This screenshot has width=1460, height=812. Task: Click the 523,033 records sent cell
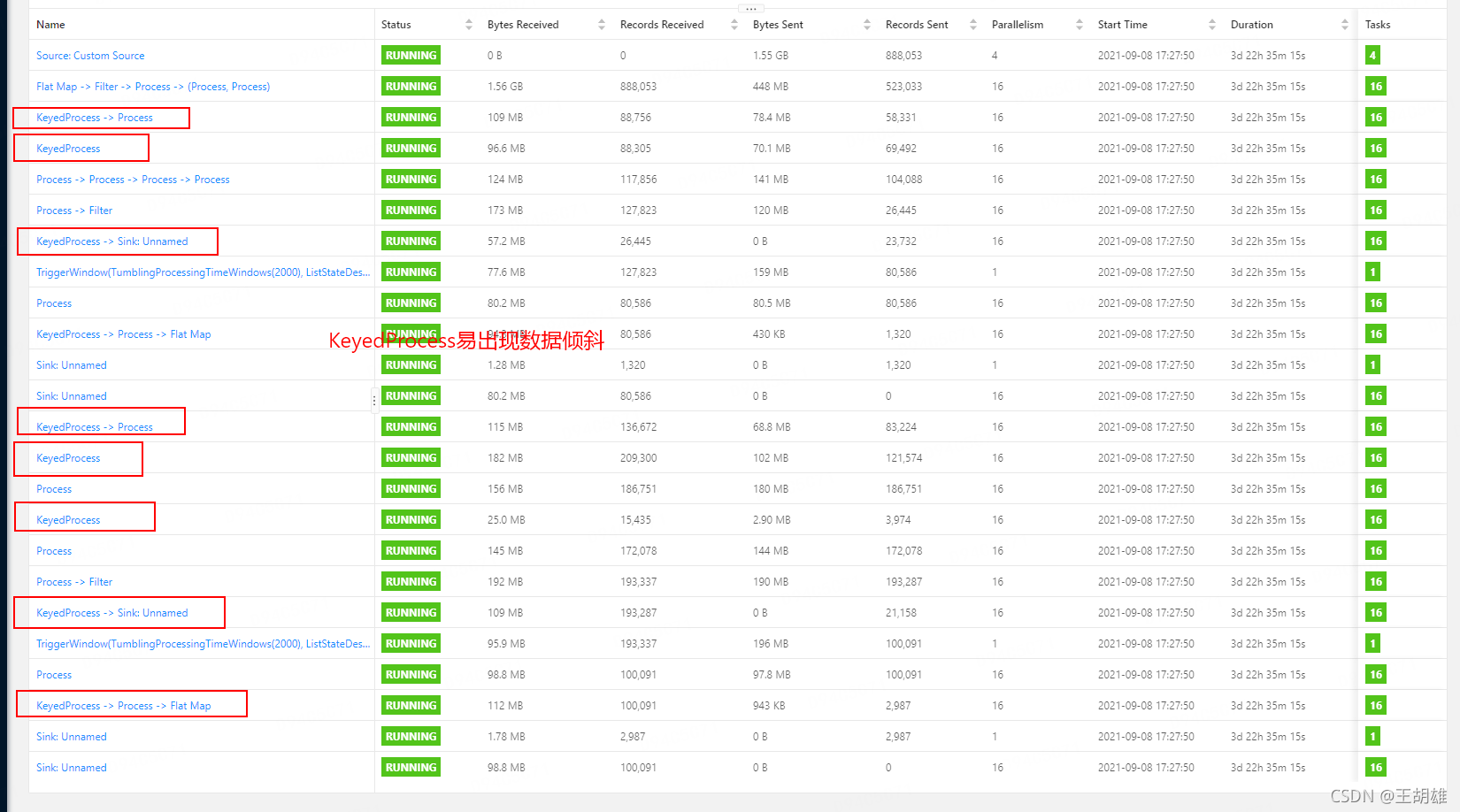[x=903, y=87]
